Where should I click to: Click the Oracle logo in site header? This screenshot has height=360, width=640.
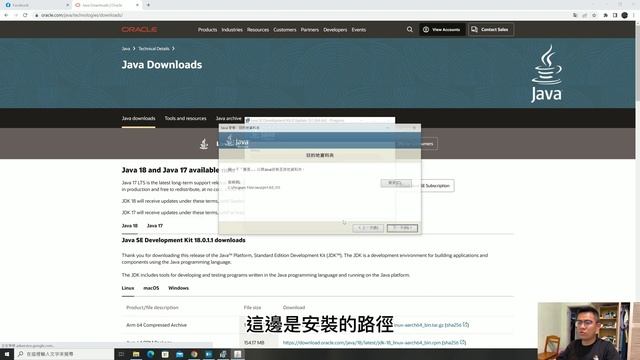pos(139,29)
